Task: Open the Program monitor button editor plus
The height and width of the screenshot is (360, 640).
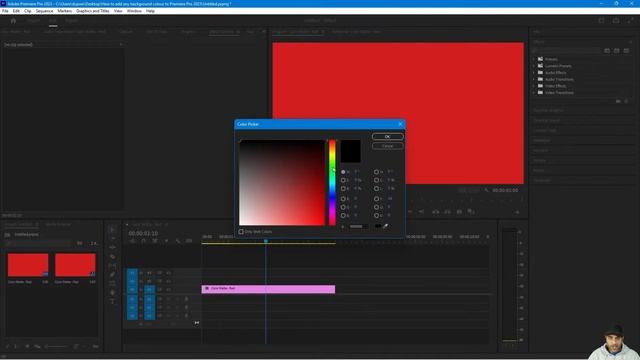Action: tap(517, 212)
